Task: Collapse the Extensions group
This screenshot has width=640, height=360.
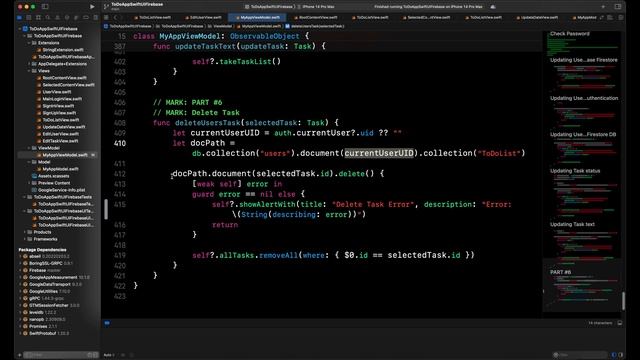Action: [29, 43]
